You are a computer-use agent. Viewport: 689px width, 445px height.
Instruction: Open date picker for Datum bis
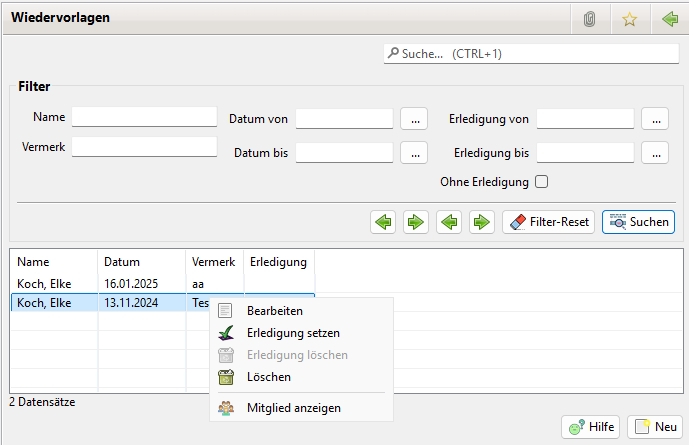[414, 153]
